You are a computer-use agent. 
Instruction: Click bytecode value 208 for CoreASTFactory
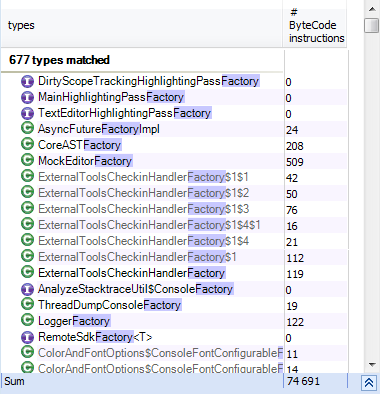pos(295,146)
